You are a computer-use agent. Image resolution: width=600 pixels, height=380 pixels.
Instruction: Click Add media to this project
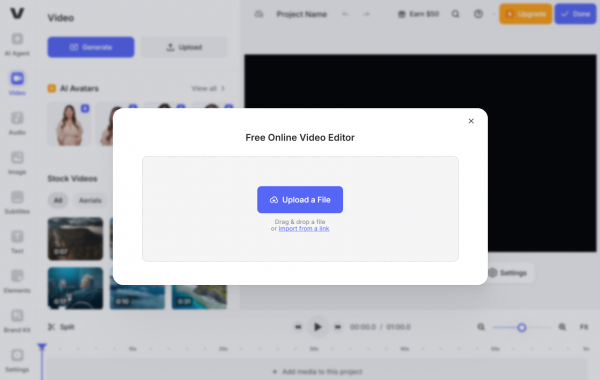coord(317,372)
